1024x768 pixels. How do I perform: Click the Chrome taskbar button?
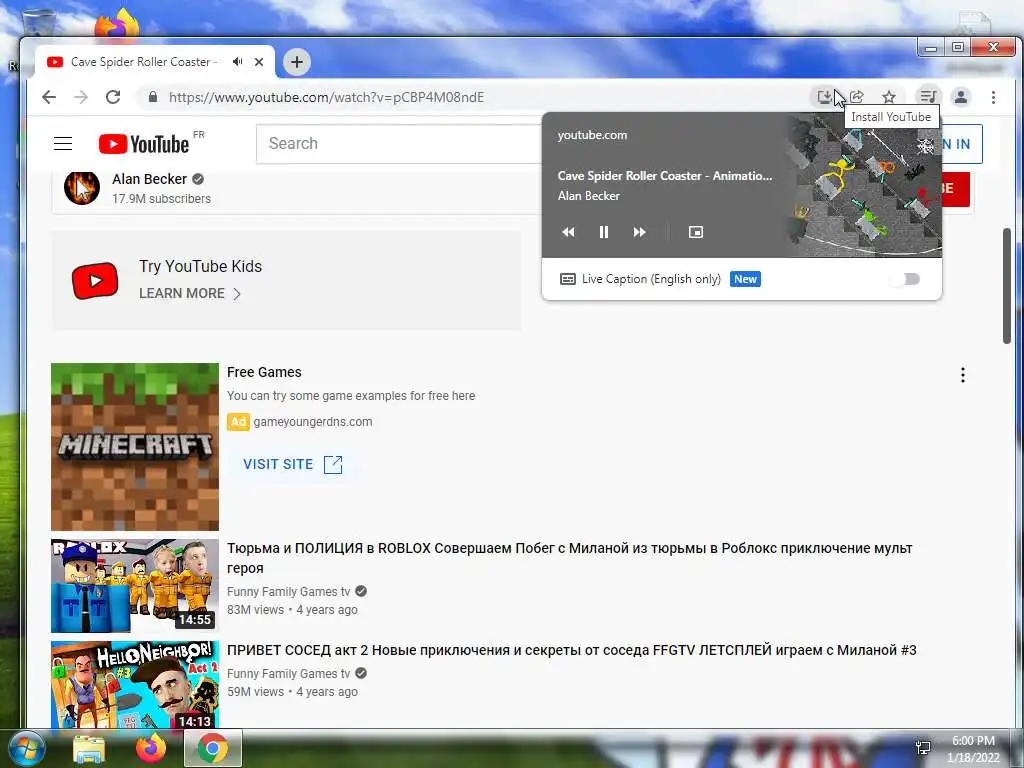213,748
